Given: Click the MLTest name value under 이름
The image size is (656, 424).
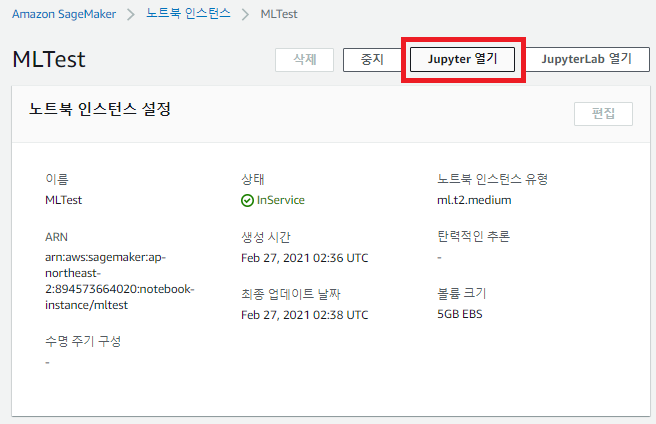Looking at the screenshot, I should pyautogui.click(x=64, y=200).
